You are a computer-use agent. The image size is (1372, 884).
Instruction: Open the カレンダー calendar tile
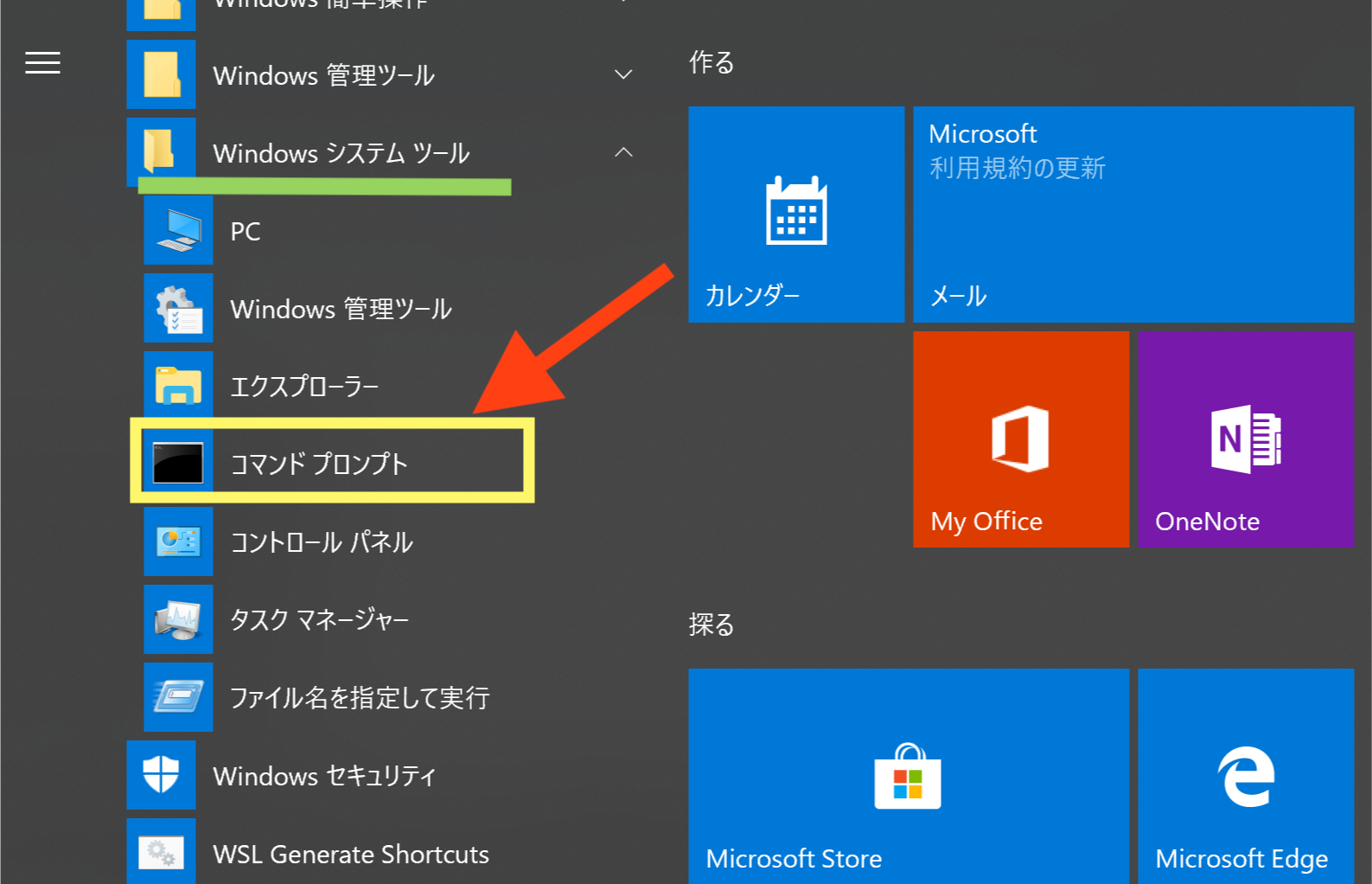click(796, 215)
